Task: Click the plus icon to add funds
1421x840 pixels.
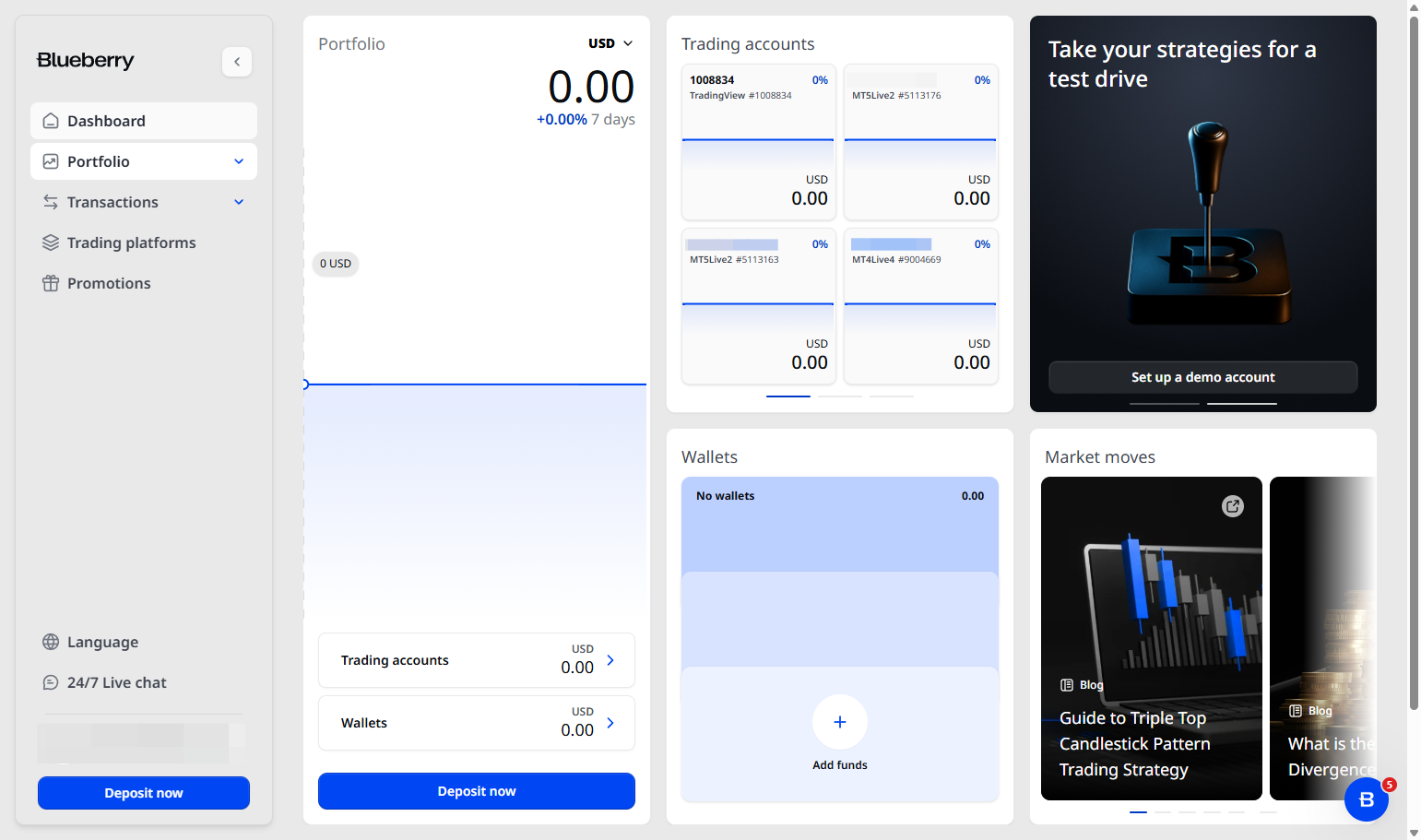Action: pyautogui.click(x=840, y=722)
